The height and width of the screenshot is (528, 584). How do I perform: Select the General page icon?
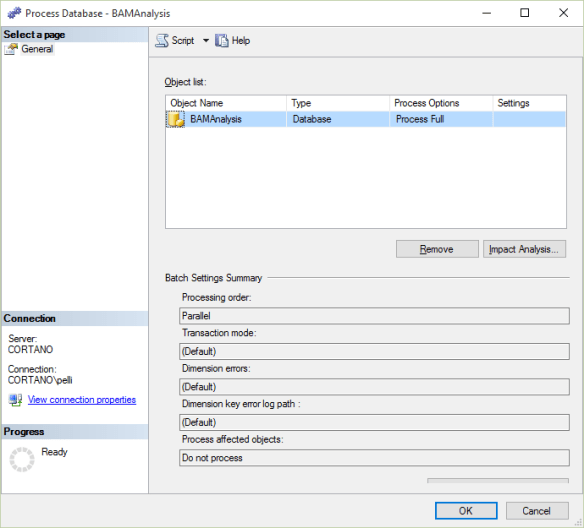pyautogui.click(x=11, y=49)
